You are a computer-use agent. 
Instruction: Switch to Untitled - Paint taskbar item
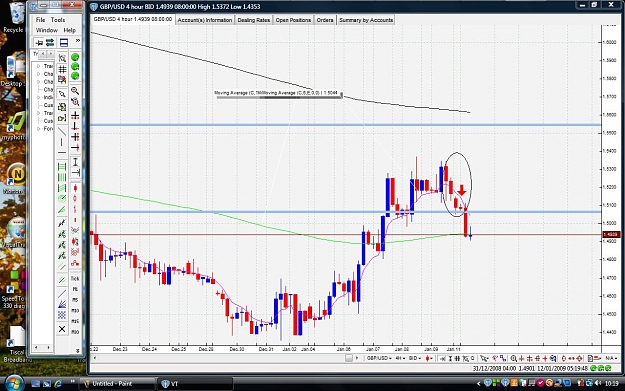click(x=117, y=383)
